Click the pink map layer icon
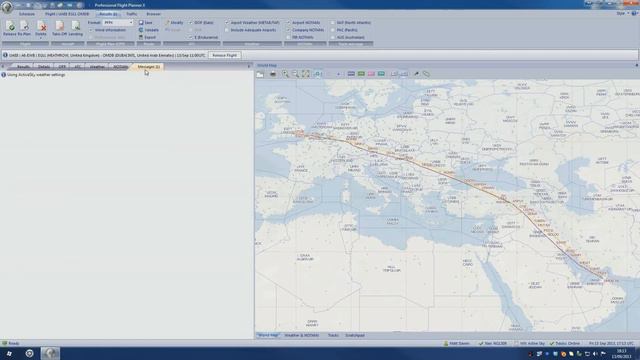 pos(371,74)
